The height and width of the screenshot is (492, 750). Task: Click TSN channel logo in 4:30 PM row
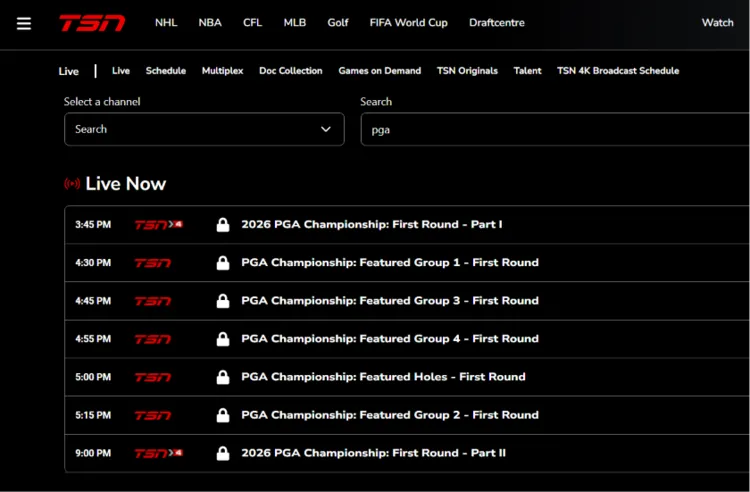(x=153, y=263)
